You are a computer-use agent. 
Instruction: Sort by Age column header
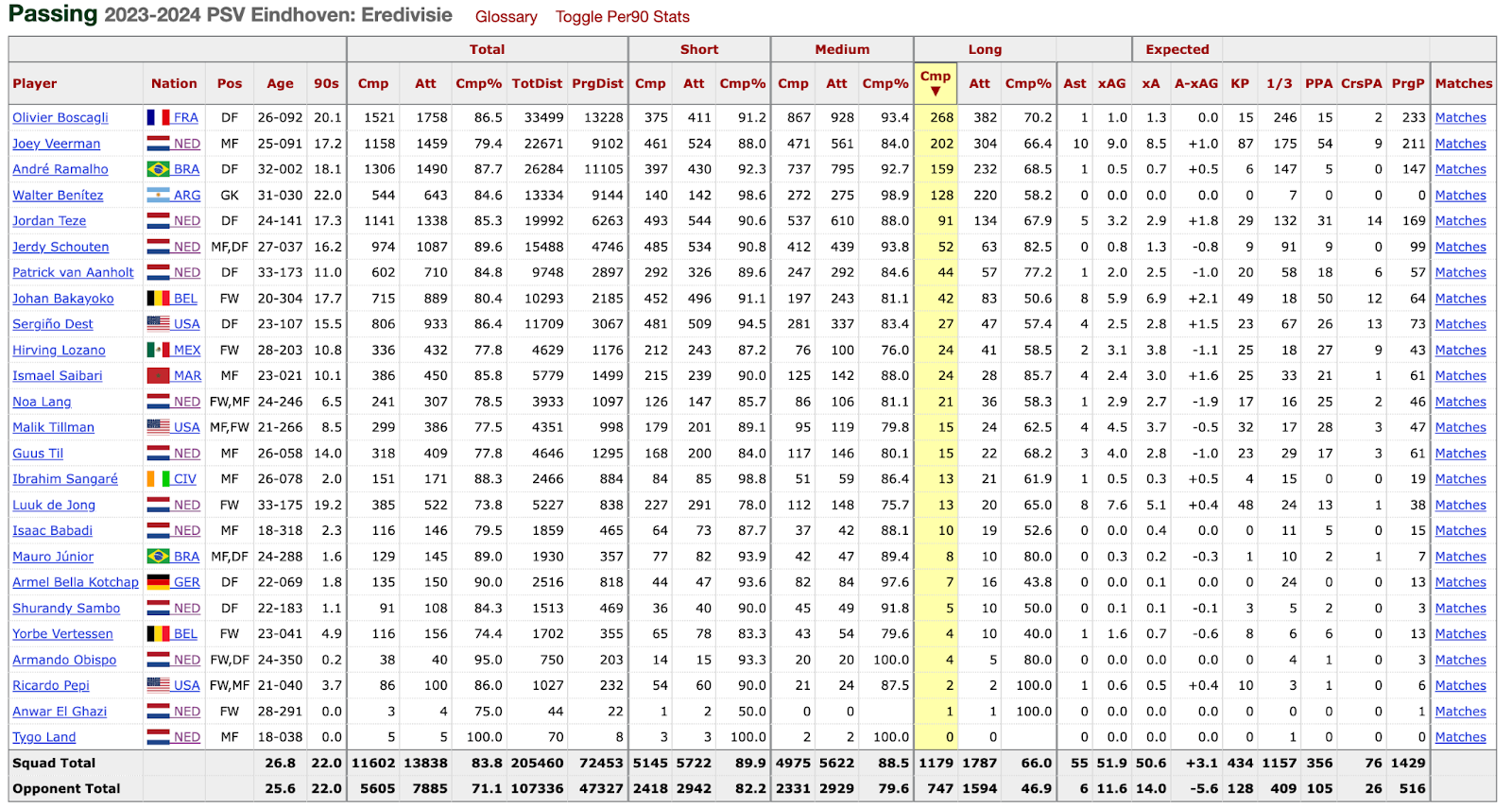coord(280,83)
